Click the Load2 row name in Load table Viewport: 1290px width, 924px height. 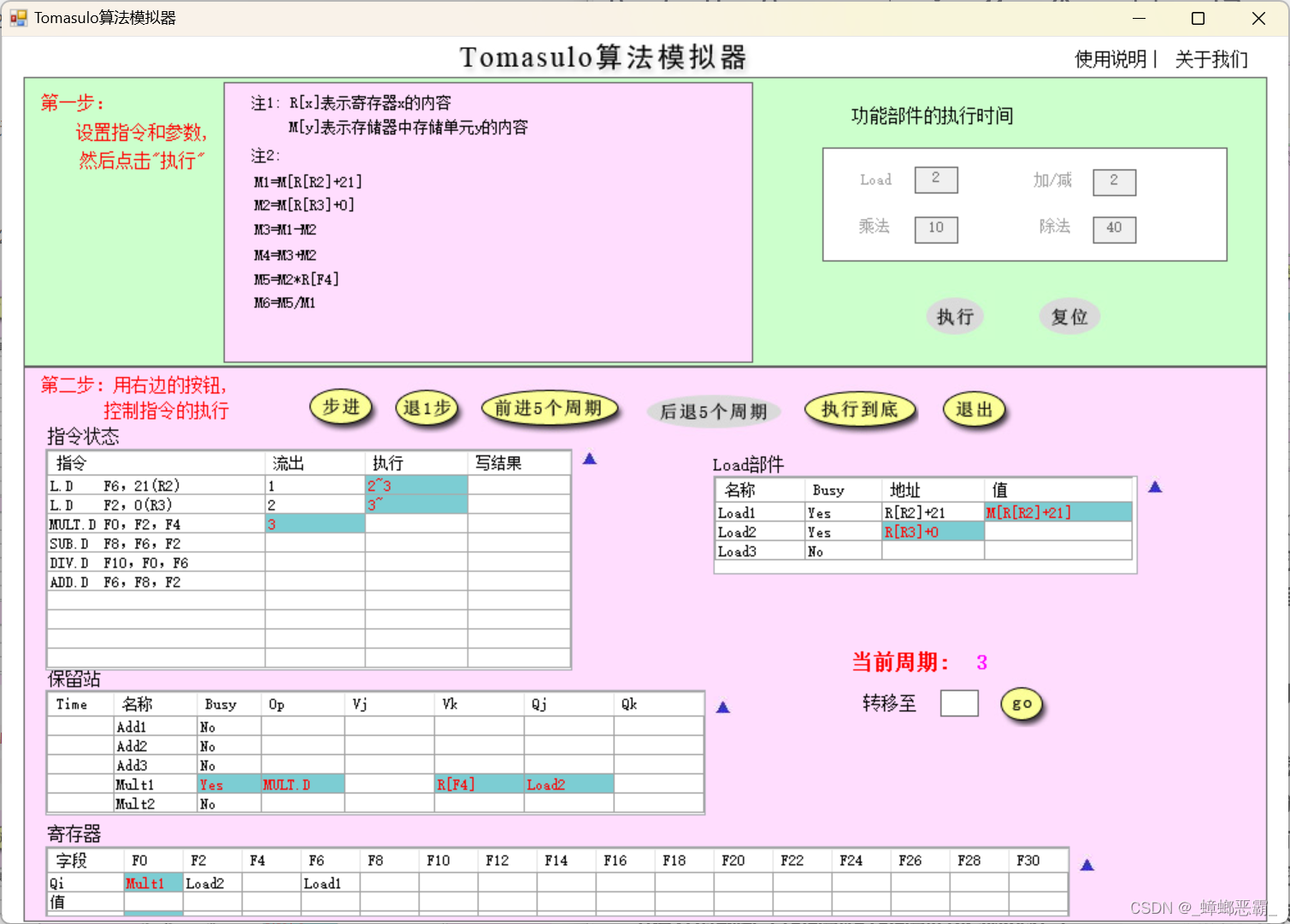(759, 532)
